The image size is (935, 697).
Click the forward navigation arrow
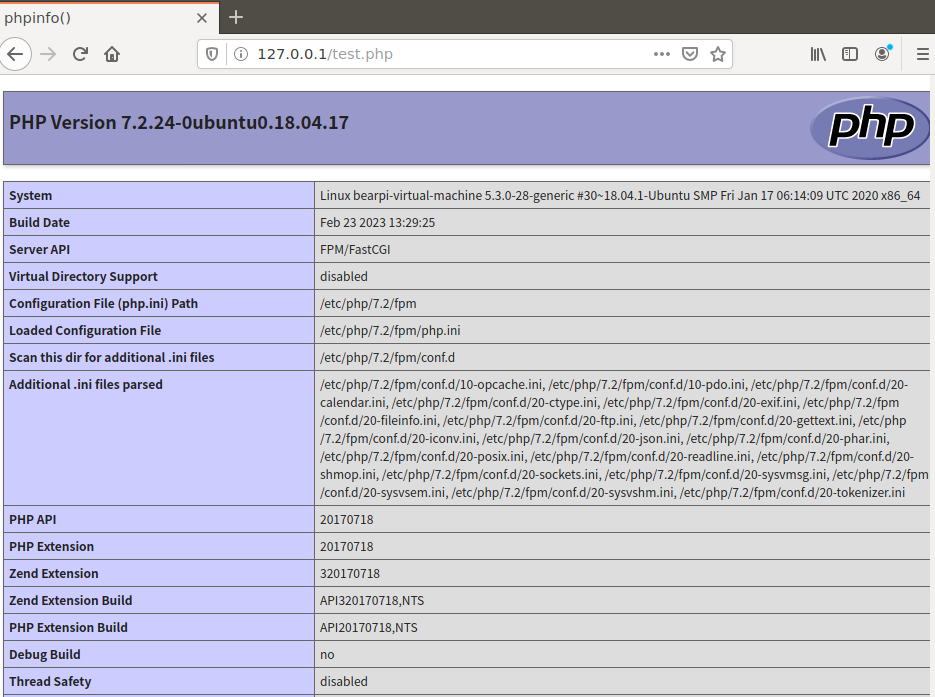[48, 53]
